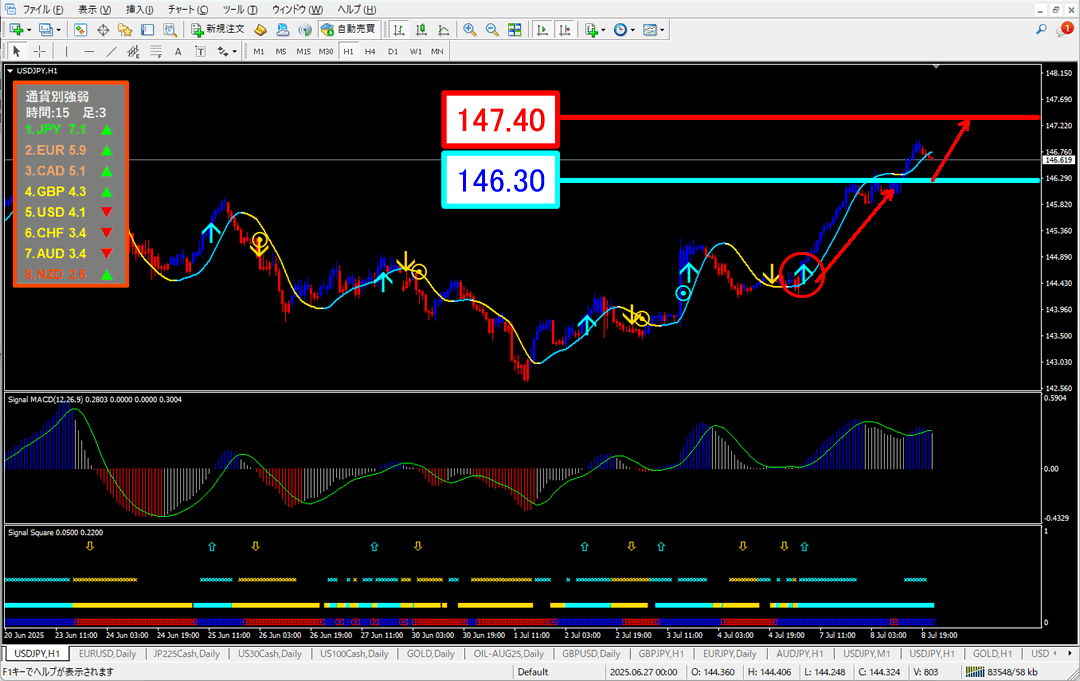Screen dimensions: 1080x681
Task: Pick the vertical line drawing tool
Action: coord(66,51)
